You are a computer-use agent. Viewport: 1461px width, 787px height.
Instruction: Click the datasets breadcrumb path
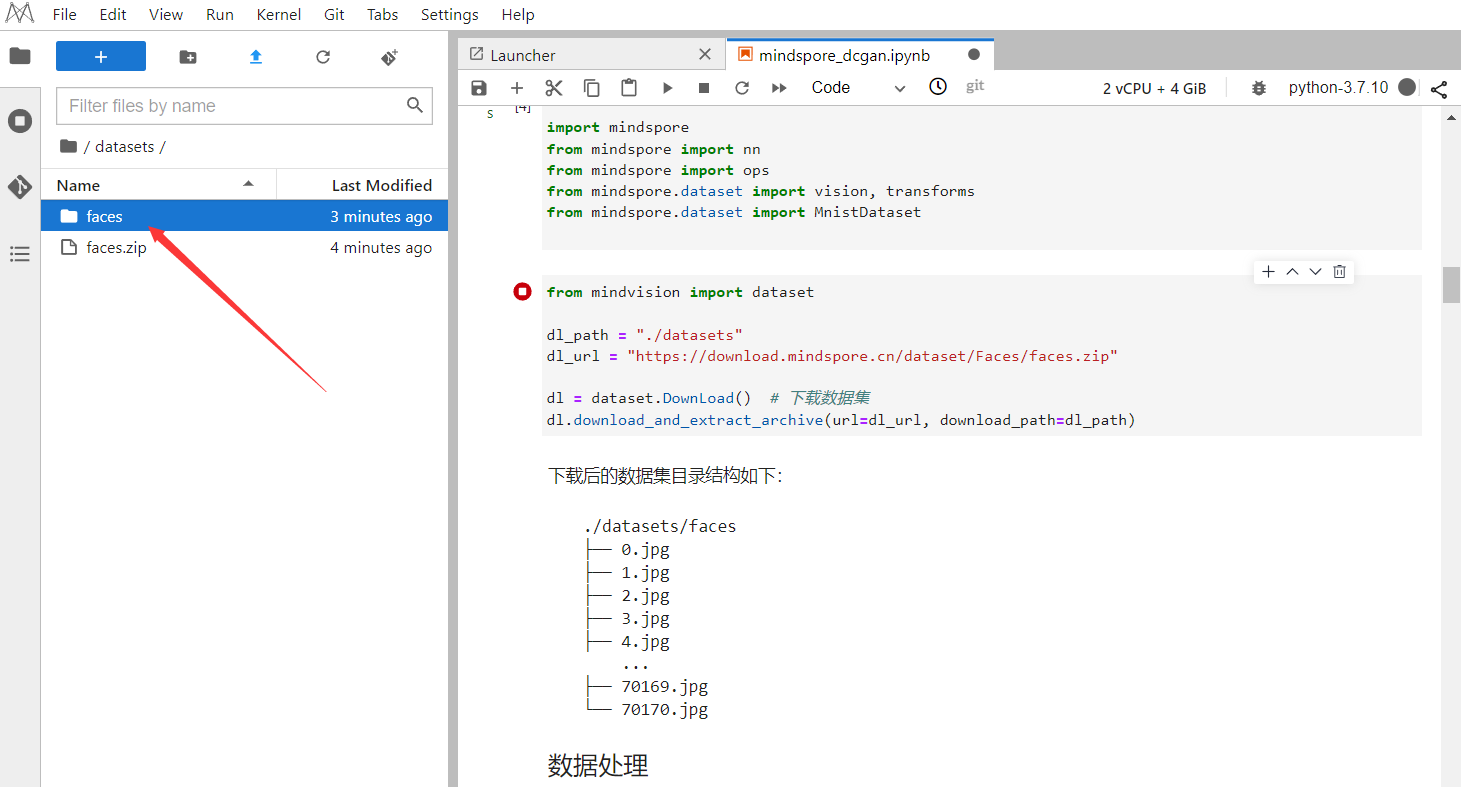(x=124, y=146)
